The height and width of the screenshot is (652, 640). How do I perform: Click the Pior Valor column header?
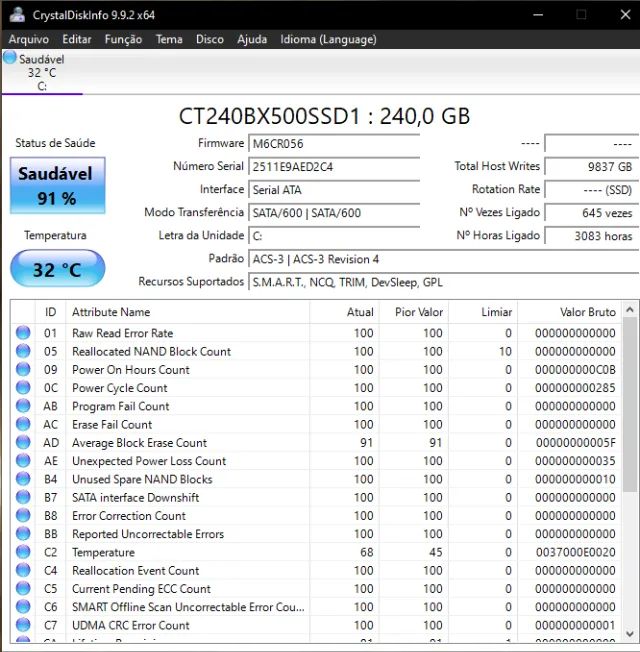[414, 312]
